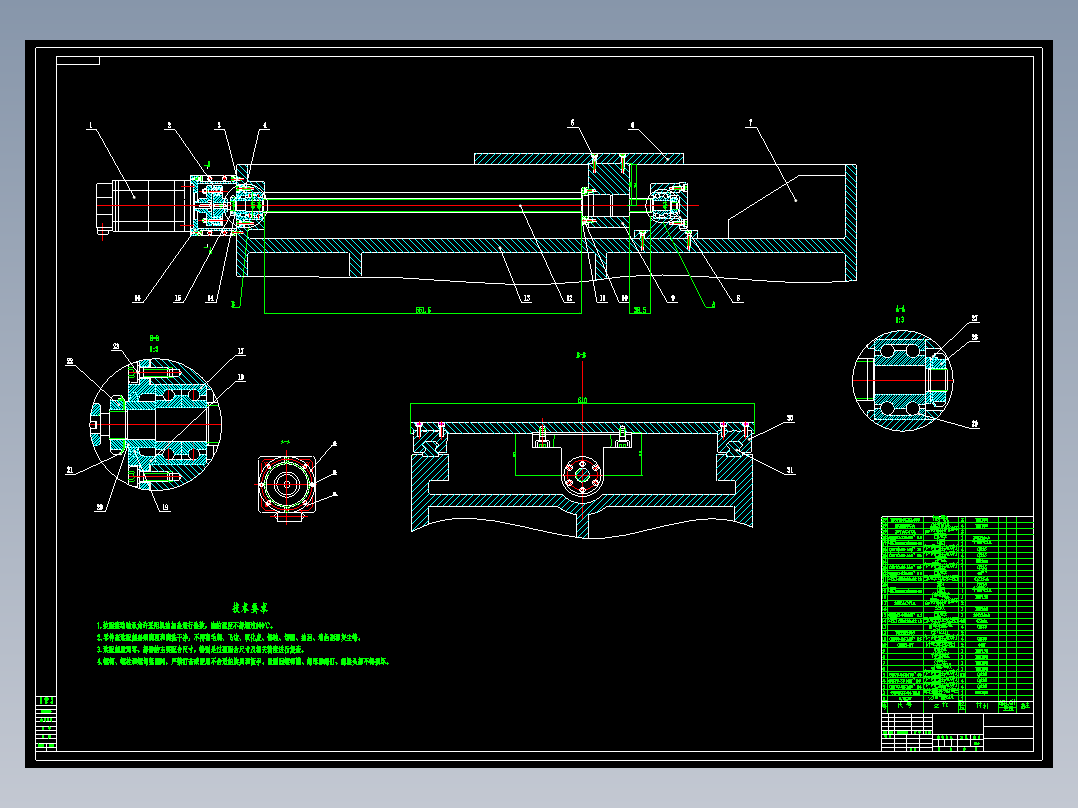Viewport: 1078px width, 808px height.
Task: Select the 38.5 dimension text
Action: click(639, 310)
